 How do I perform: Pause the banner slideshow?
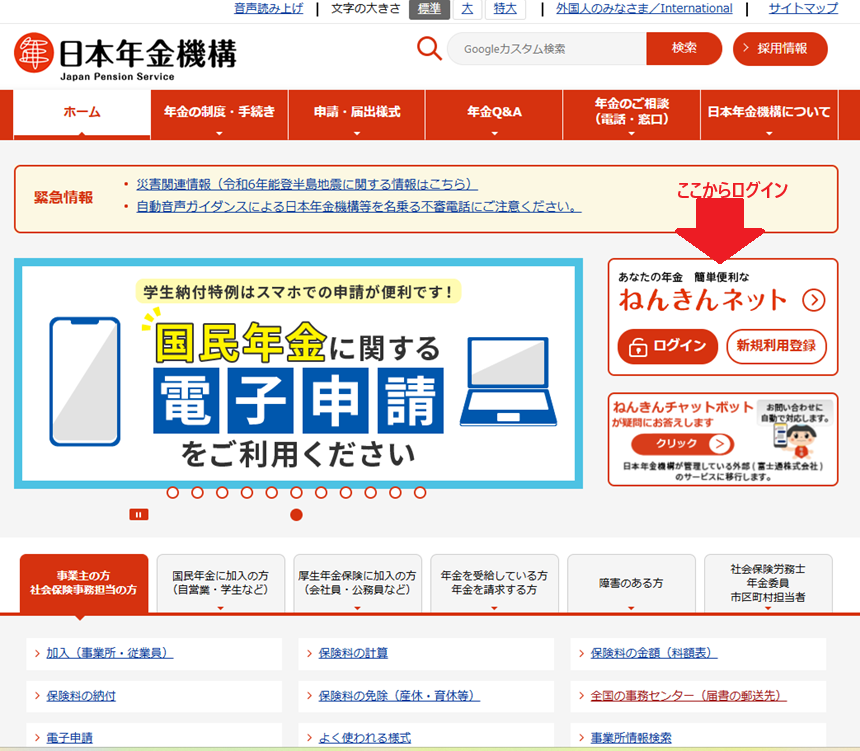139,515
